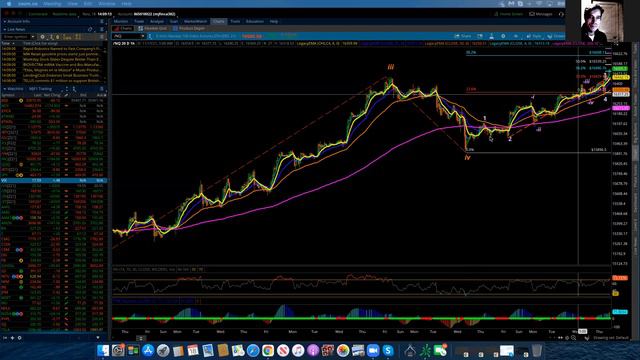Open Podcasts from the Dock
The image size is (640, 360).
click(313, 350)
